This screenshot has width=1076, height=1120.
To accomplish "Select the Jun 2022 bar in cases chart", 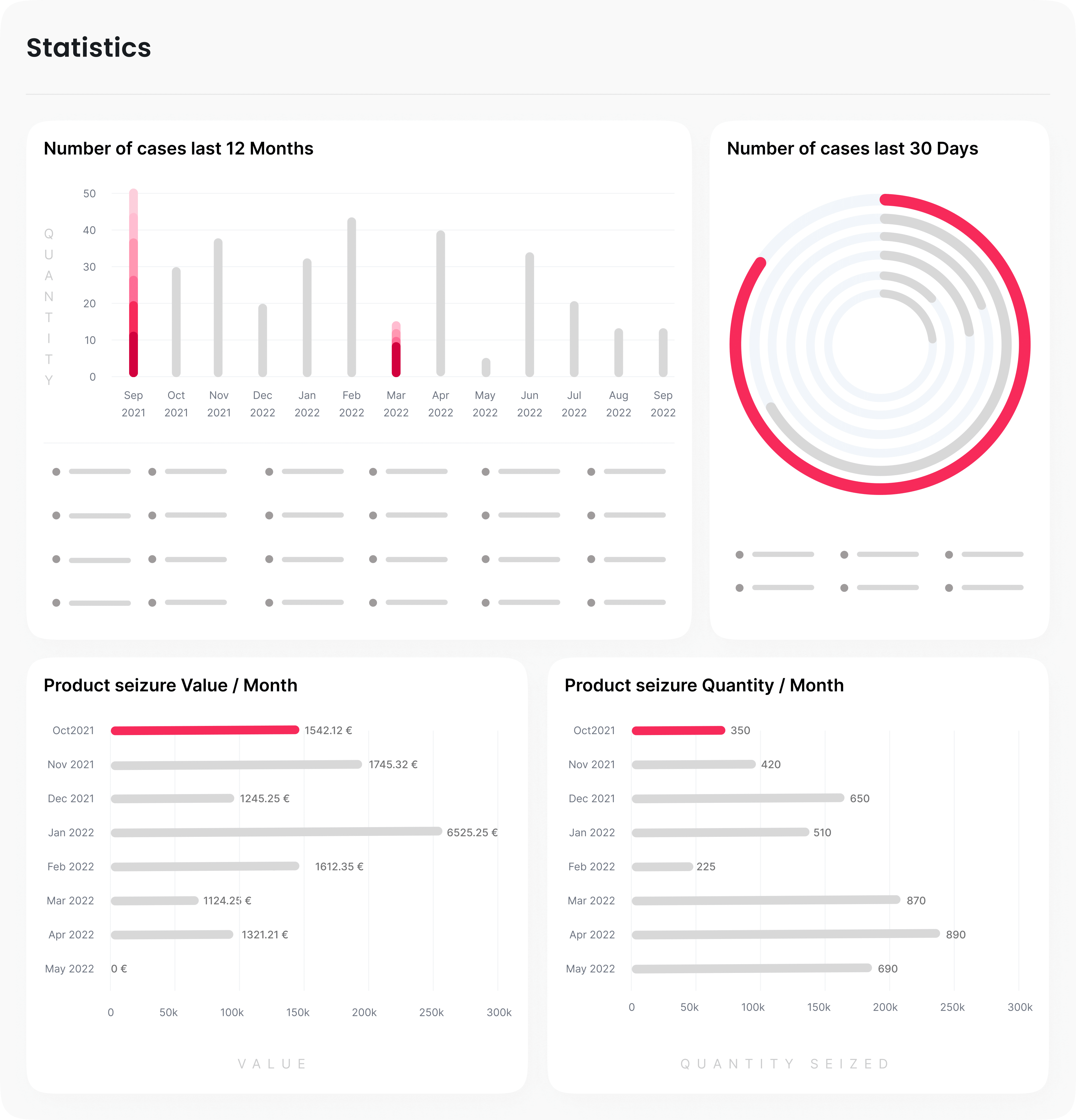I will (x=529, y=314).
